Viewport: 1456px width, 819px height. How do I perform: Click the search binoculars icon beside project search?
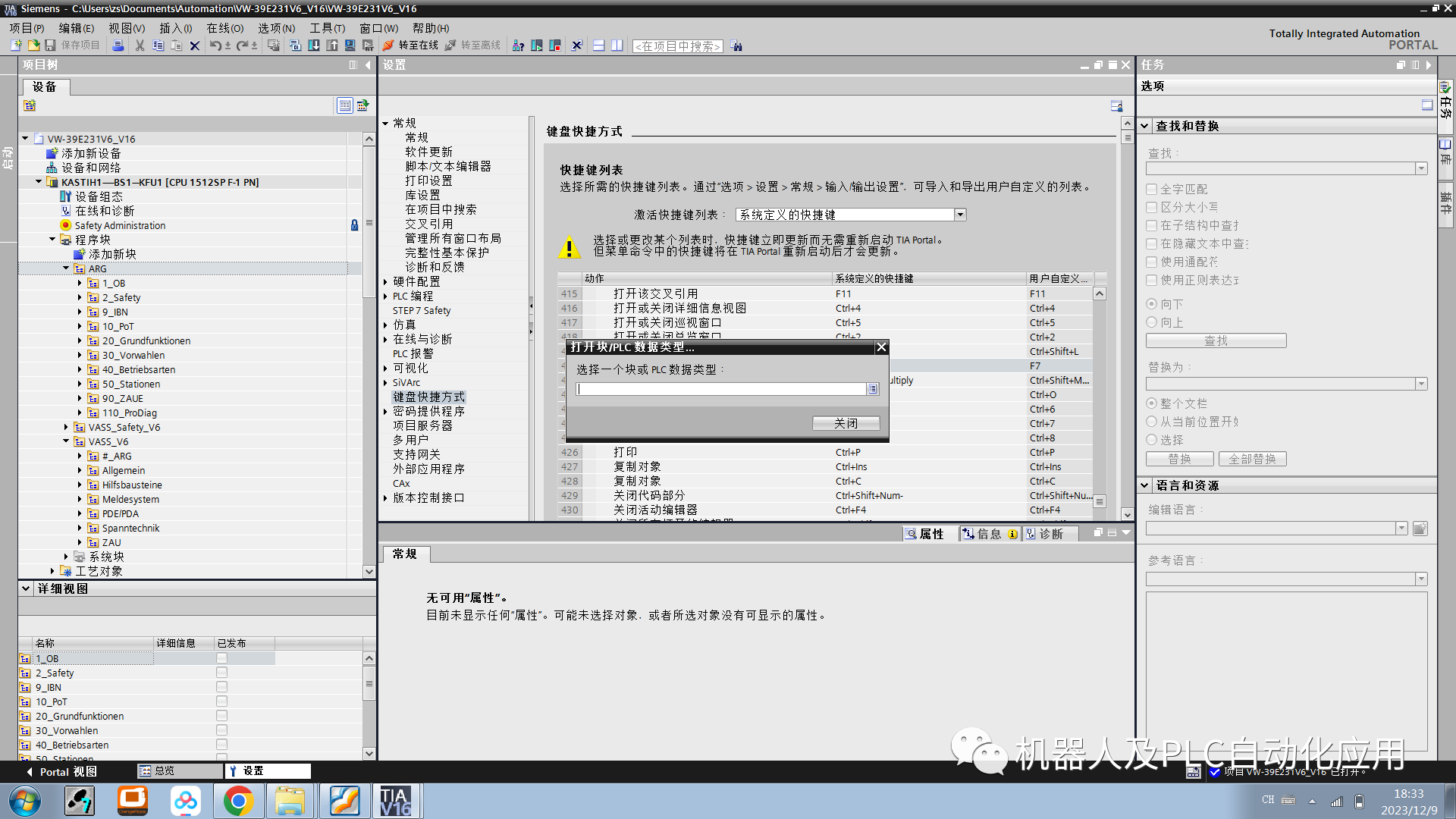point(736,45)
